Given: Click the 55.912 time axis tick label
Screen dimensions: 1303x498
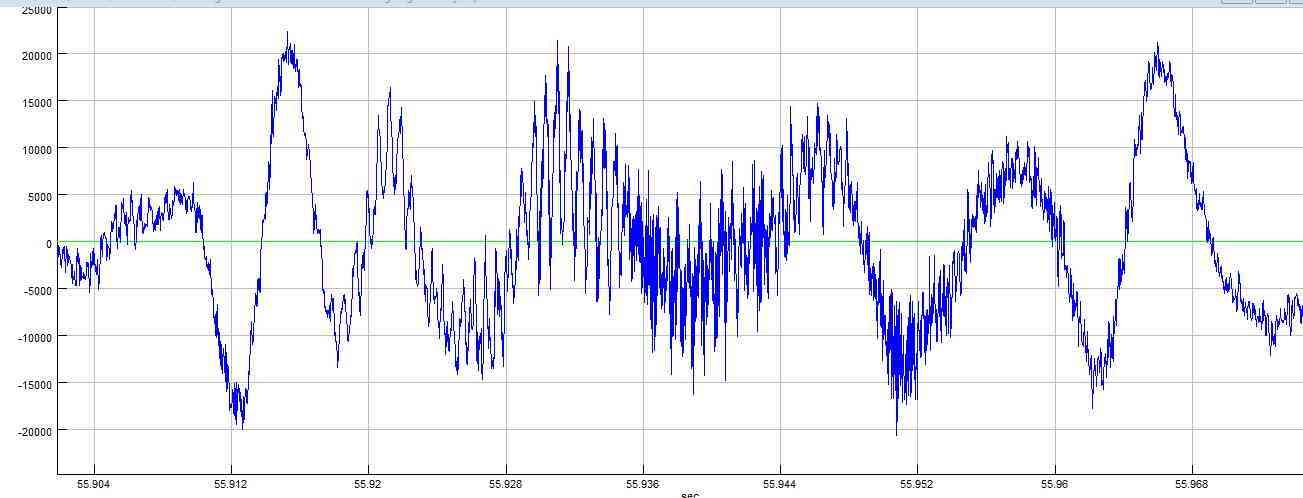Looking at the screenshot, I should [x=231, y=483].
